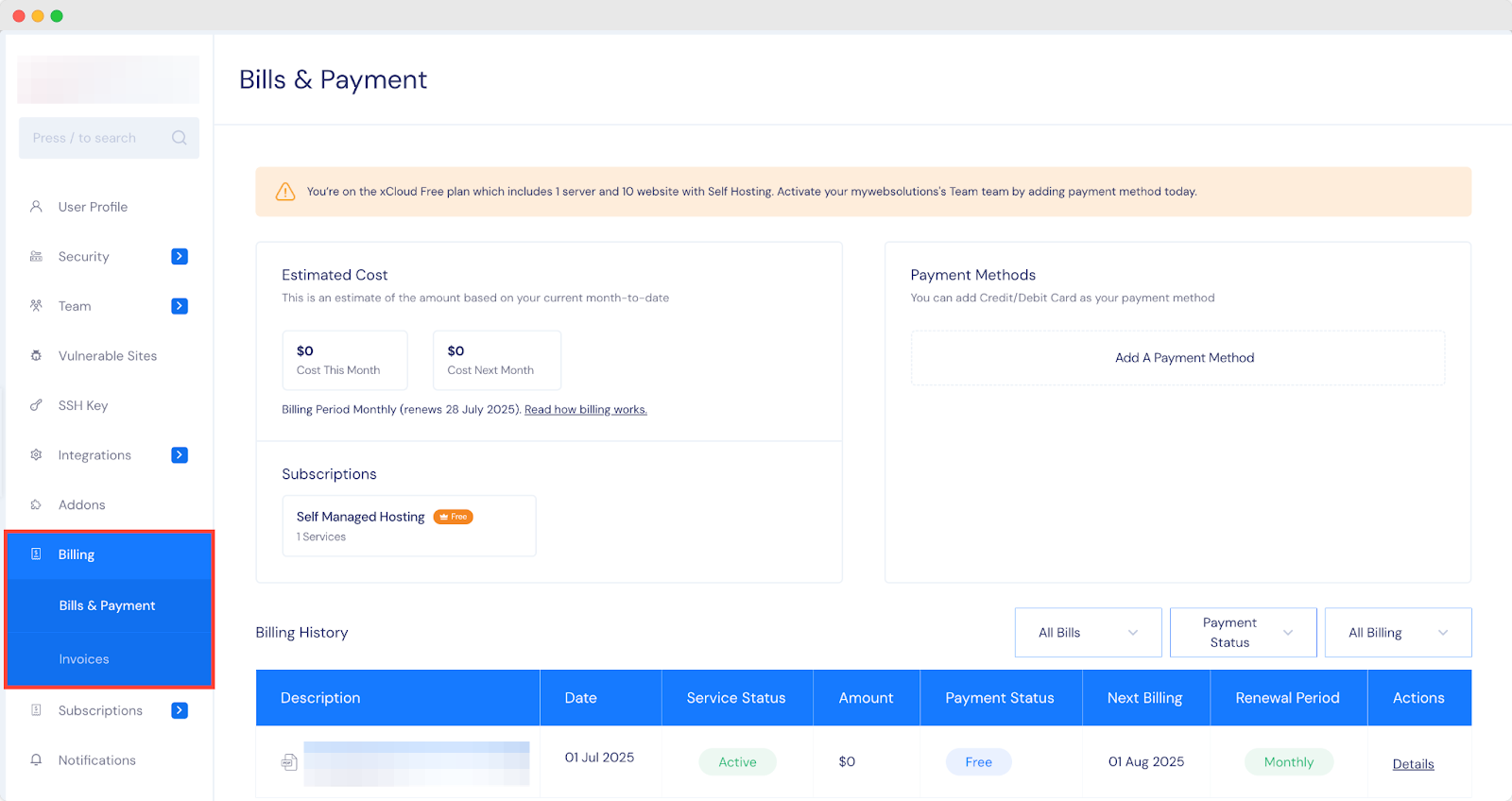This screenshot has height=801, width=1512.
Task: Click the SSH Key icon in sidebar
Action: 36,405
